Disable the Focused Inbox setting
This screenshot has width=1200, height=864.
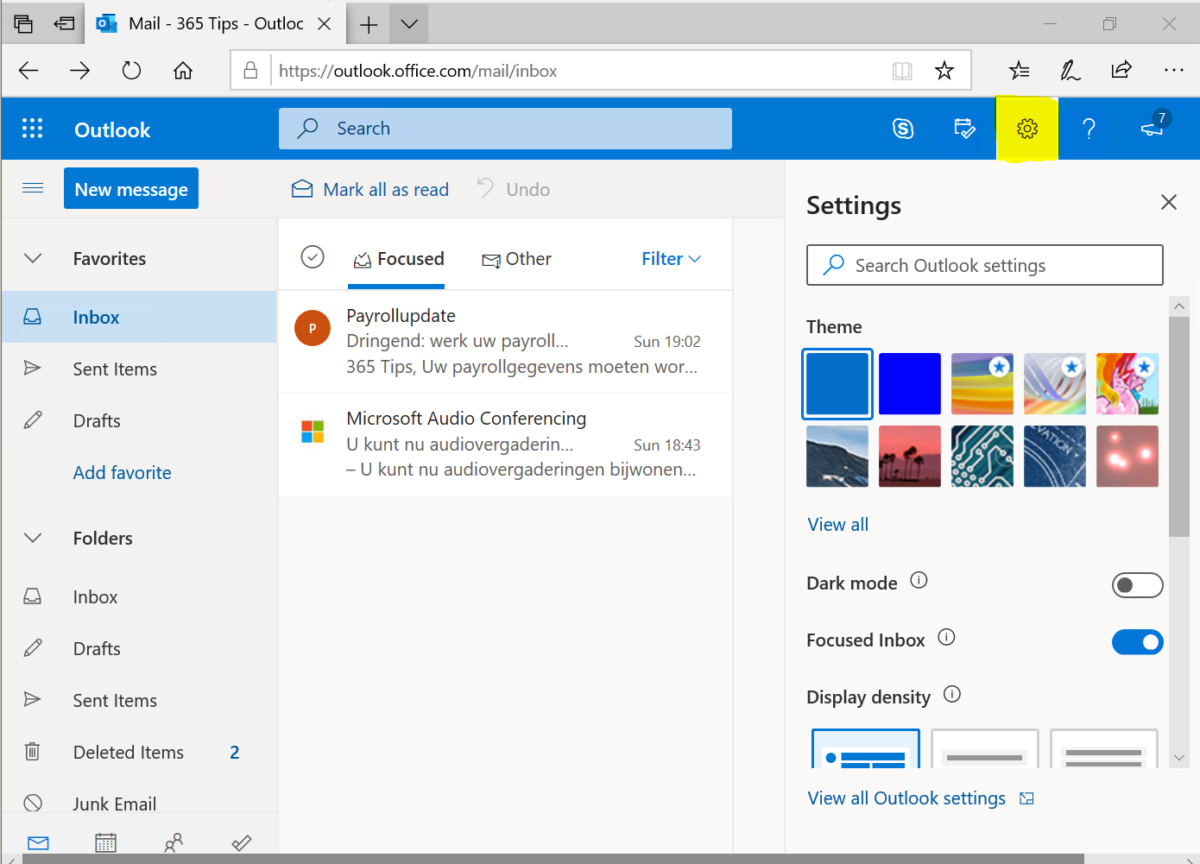point(1137,641)
